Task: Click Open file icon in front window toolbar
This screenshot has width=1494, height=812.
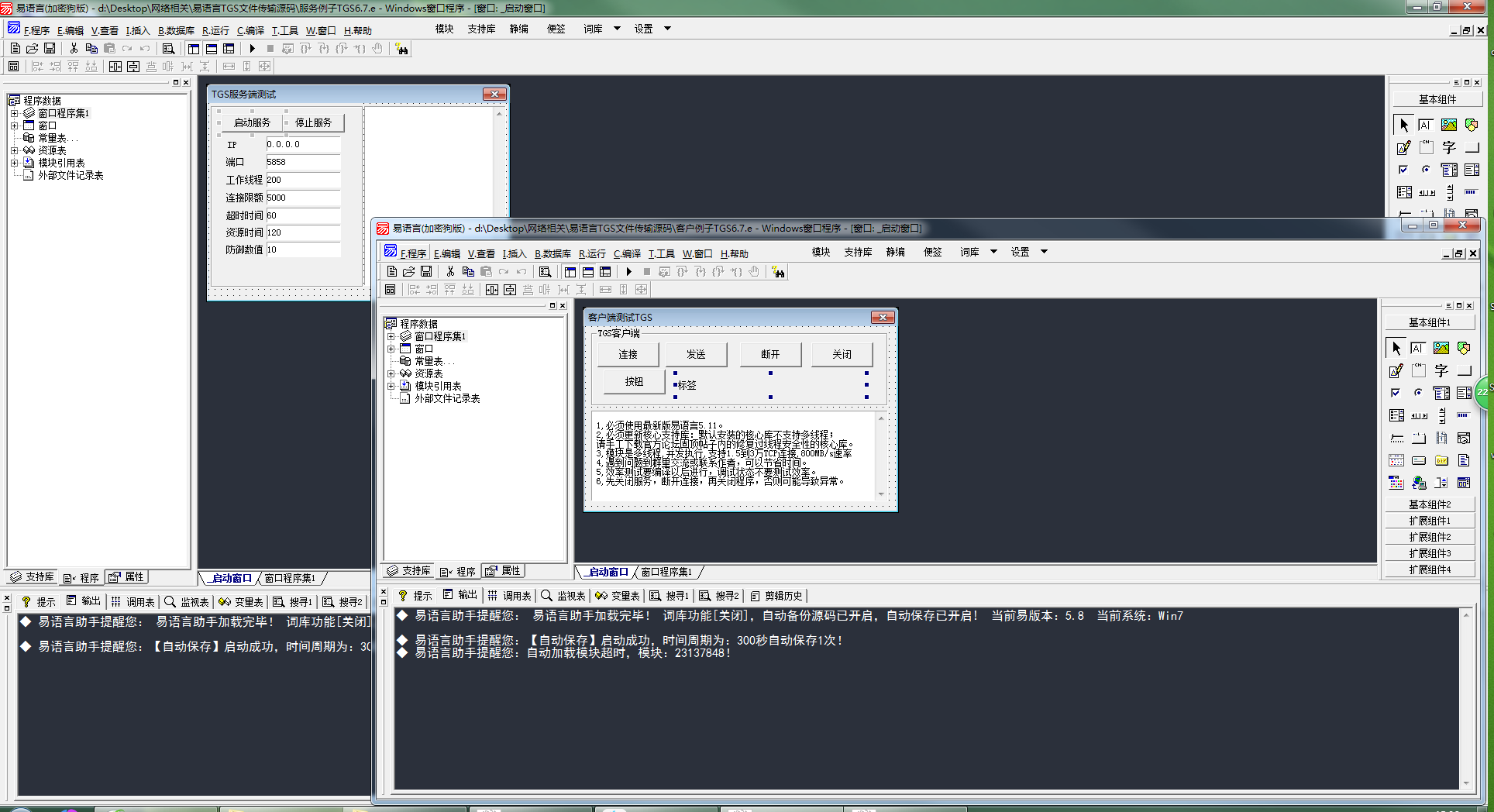Action: point(409,272)
